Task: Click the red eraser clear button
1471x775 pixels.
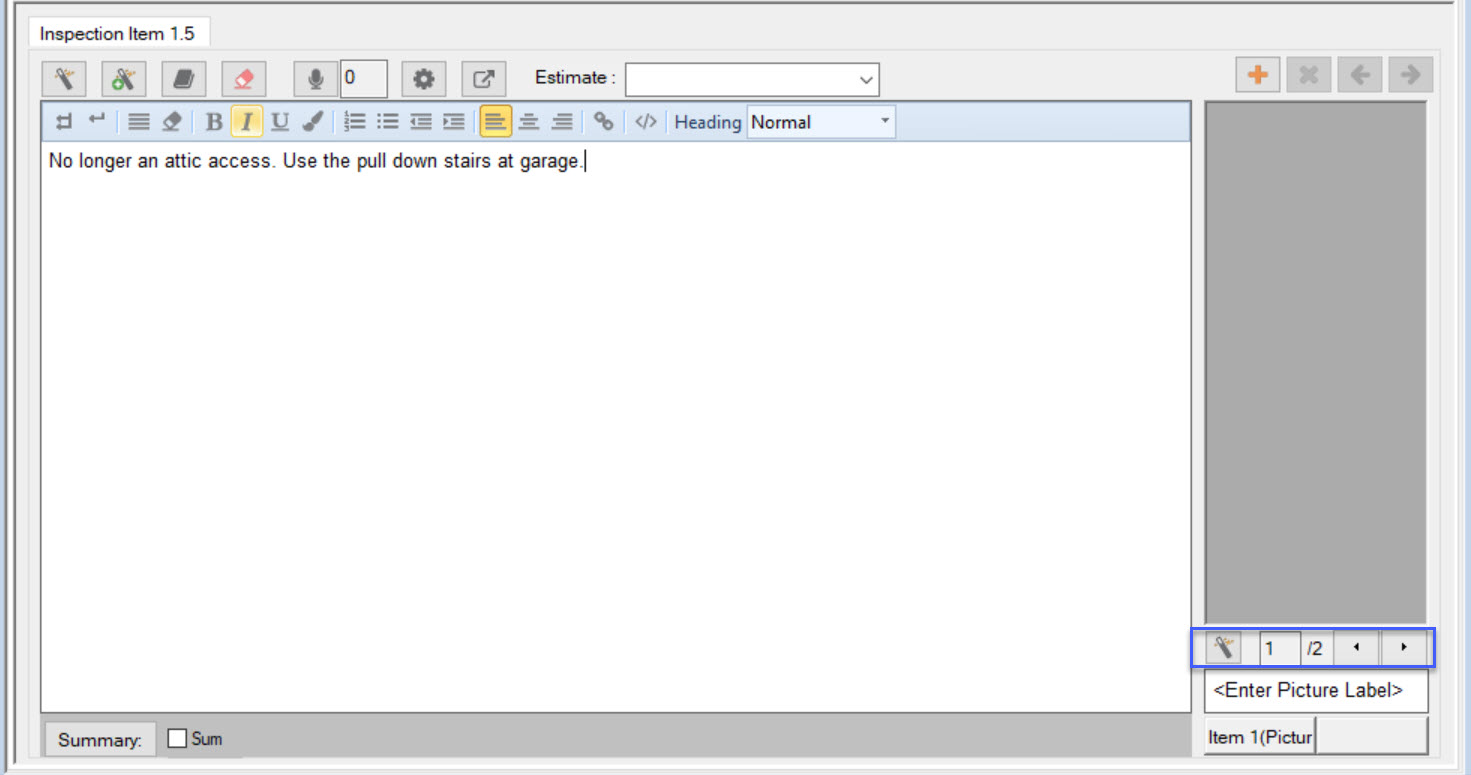Action: coord(243,79)
